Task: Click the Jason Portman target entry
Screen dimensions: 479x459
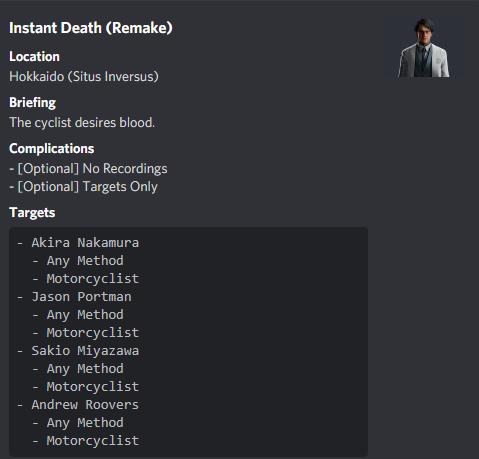Action: 81,297
